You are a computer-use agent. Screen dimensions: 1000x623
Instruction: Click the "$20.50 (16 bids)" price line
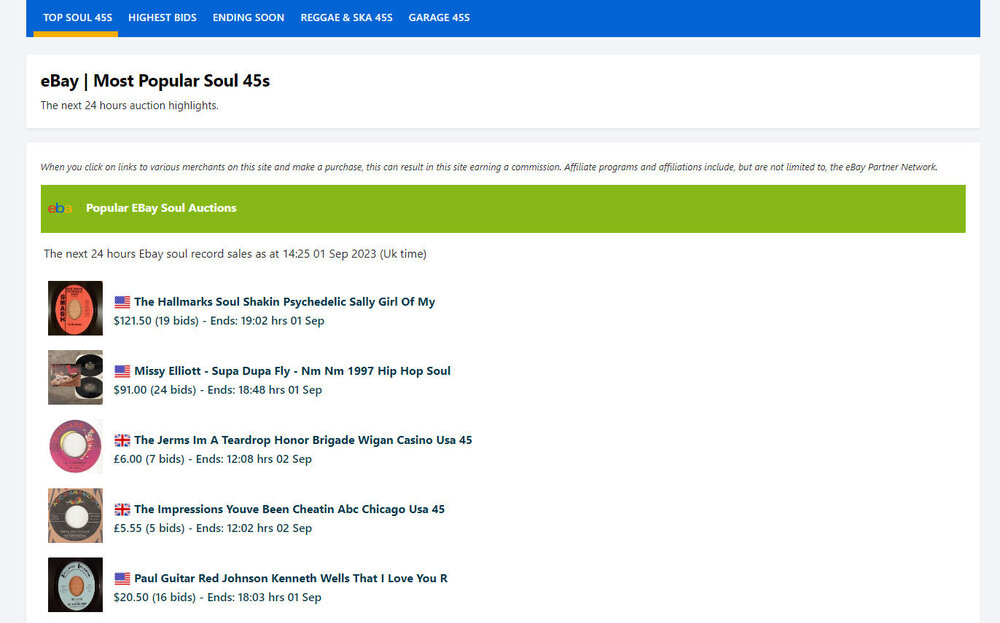coord(217,597)
